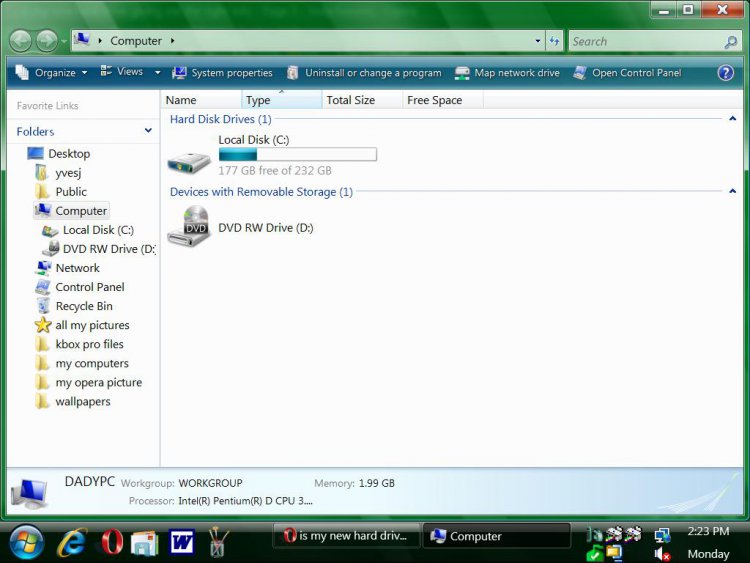Collapse Devices with Removable Storage group
This screenshot has height=563, width=750.
(x=732, y=191)
